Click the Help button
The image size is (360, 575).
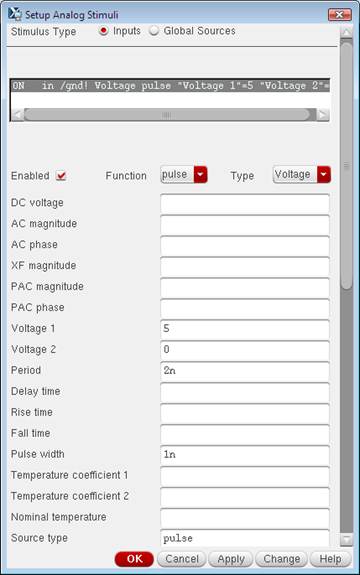coord(330,559)
